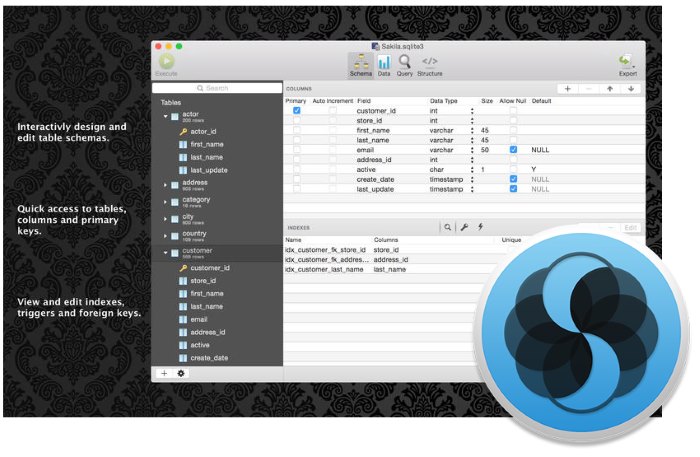Viewport: 700px width, 457px height.
Task: Open the Data view
Action: tap(384, 66)
